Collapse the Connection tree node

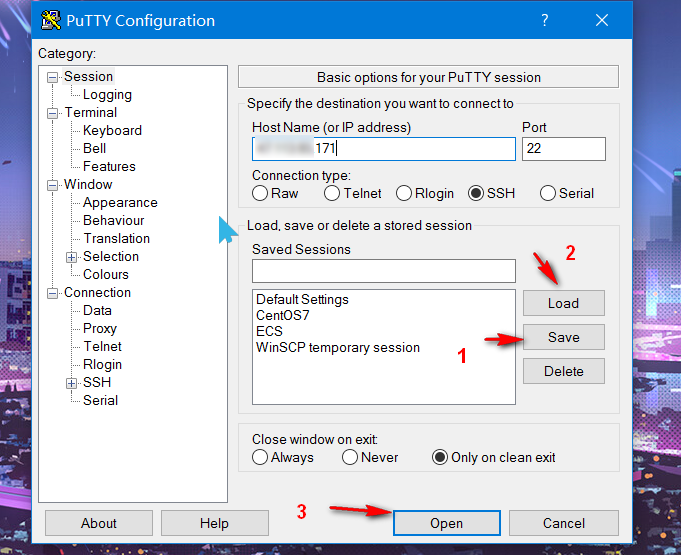click(52, 294)
